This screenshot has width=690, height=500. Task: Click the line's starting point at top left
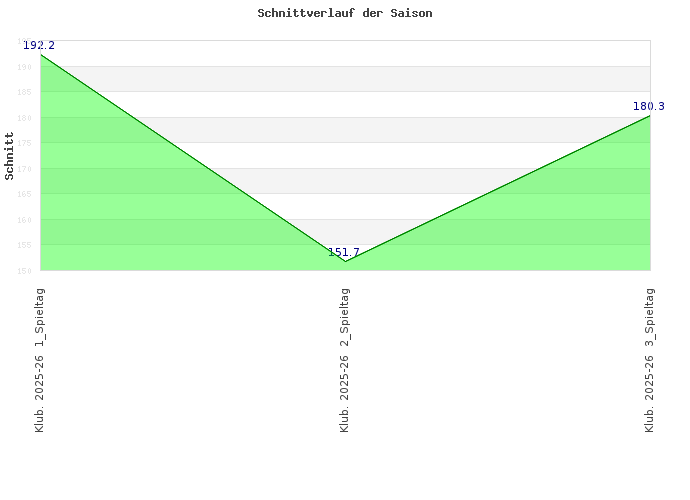click(41, 55)
